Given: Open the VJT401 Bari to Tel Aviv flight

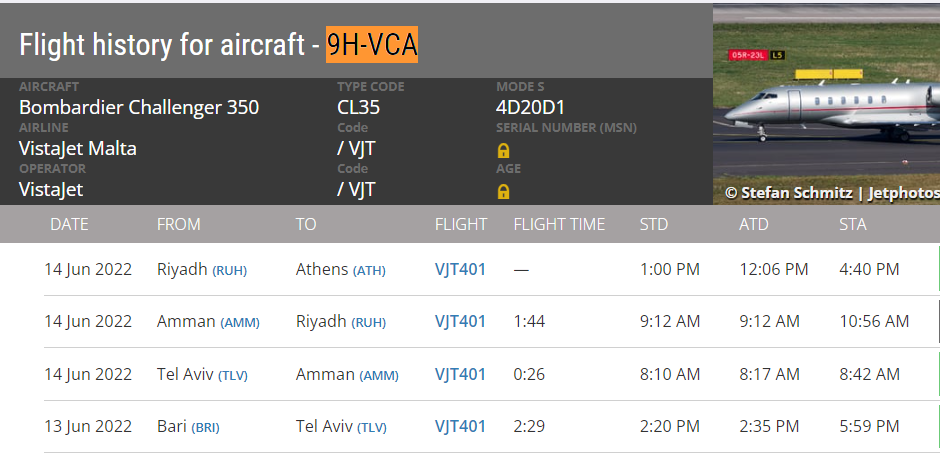Looking at the screenshot, I should click(460, 426).
